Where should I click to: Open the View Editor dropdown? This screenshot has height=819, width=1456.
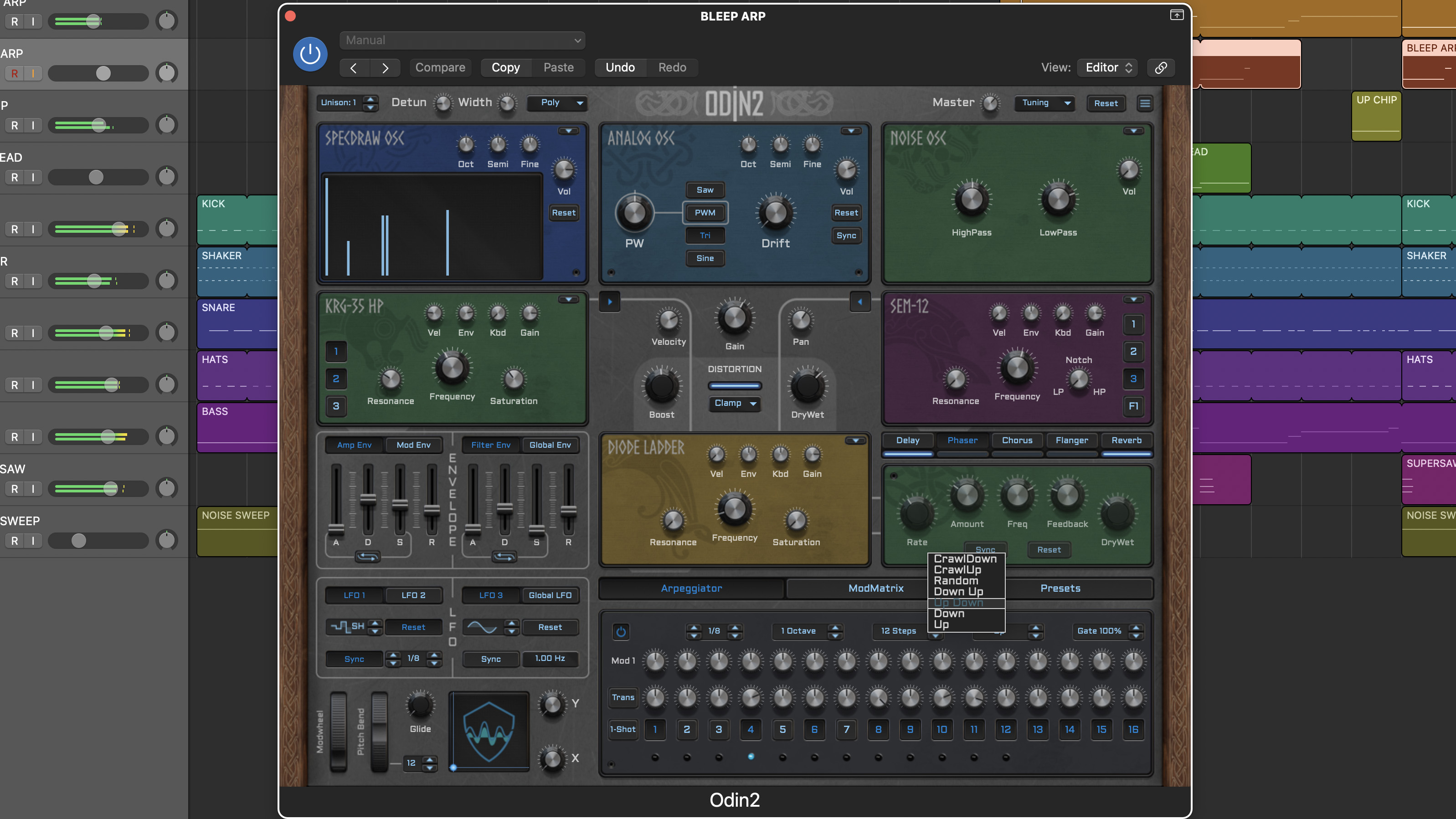(x=1108, y=68)
